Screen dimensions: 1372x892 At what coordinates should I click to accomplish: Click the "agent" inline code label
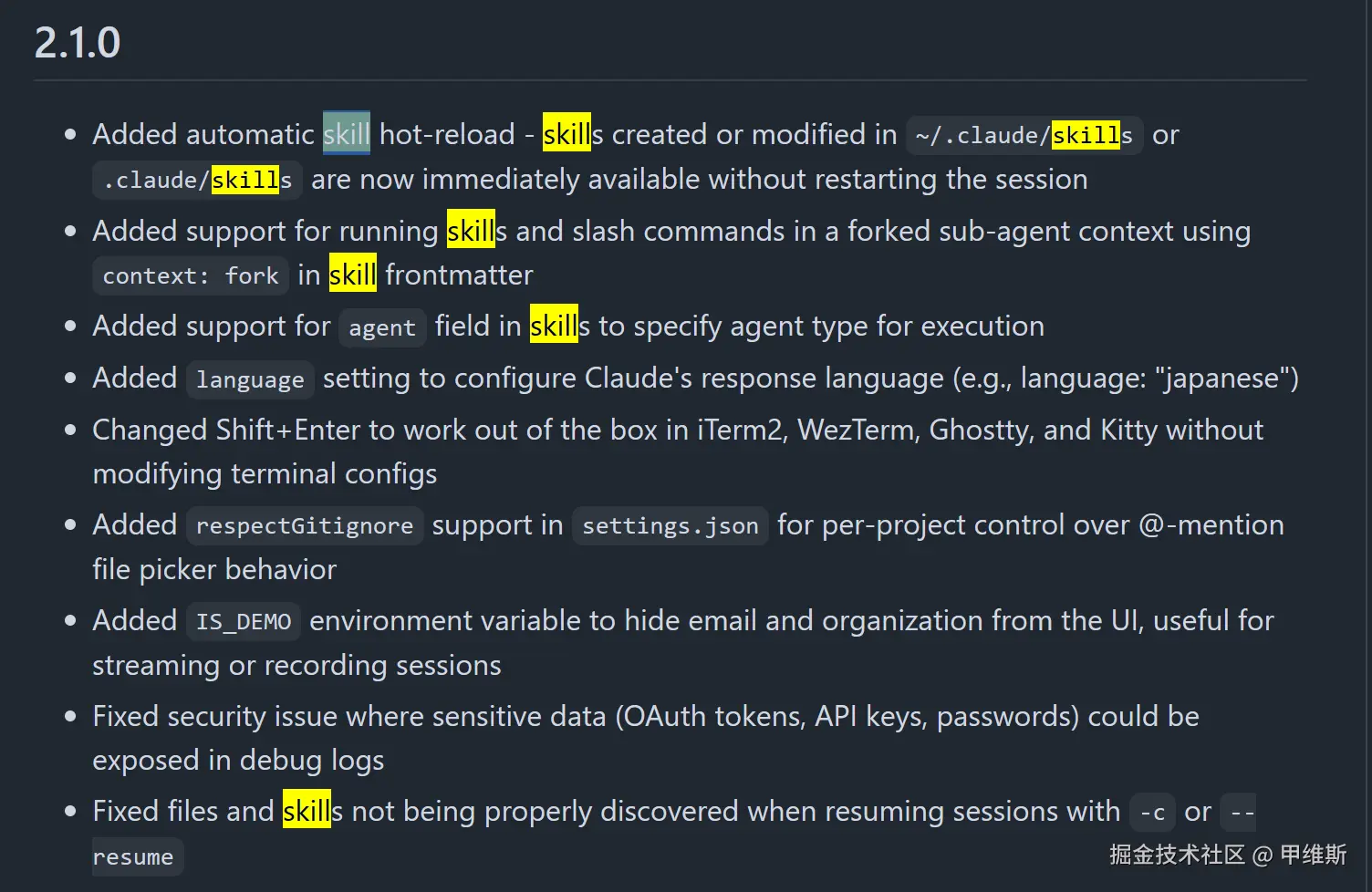[381, 327]
